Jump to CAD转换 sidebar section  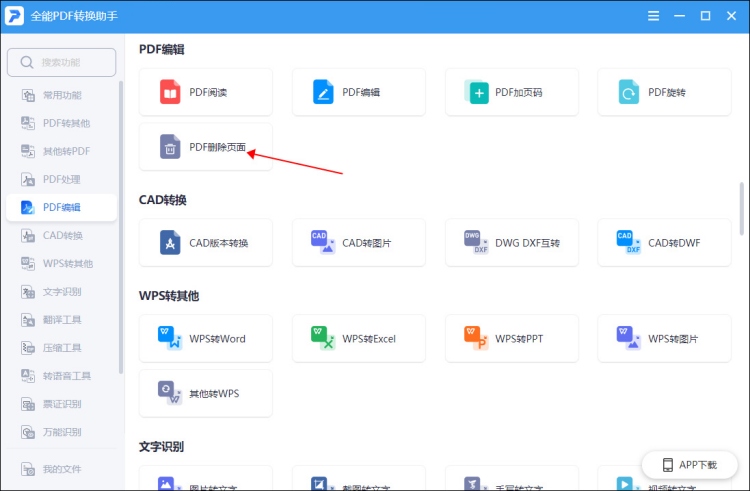[61, 235]
